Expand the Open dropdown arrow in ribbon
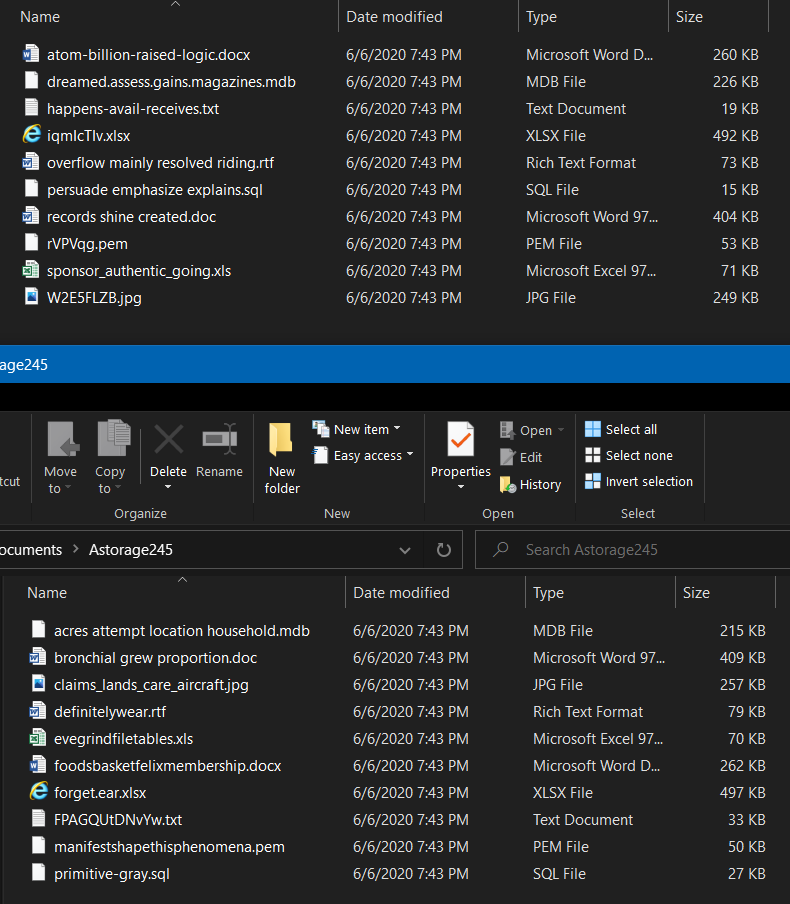Screen dimensions: 790x904 (560, 430)
